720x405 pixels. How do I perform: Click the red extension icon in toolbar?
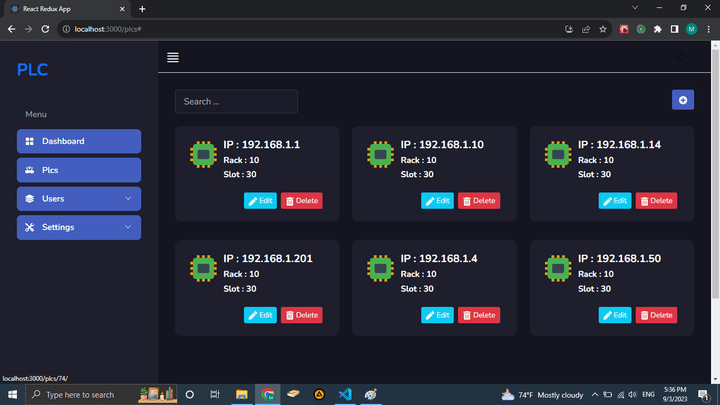point(624,29)
